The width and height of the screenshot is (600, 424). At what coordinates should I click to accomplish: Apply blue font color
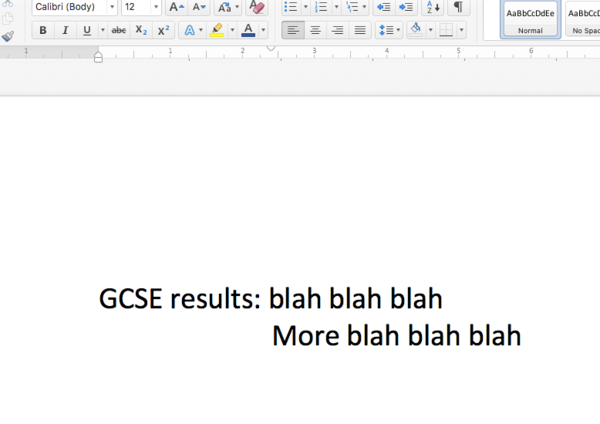tap(248, 30)
